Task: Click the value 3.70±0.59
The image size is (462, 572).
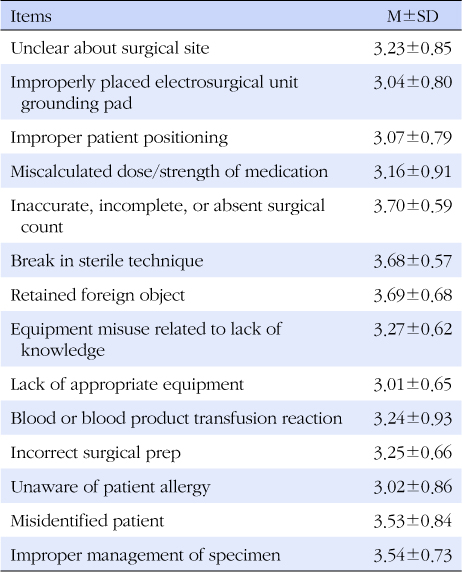Action: coord(413,206)
